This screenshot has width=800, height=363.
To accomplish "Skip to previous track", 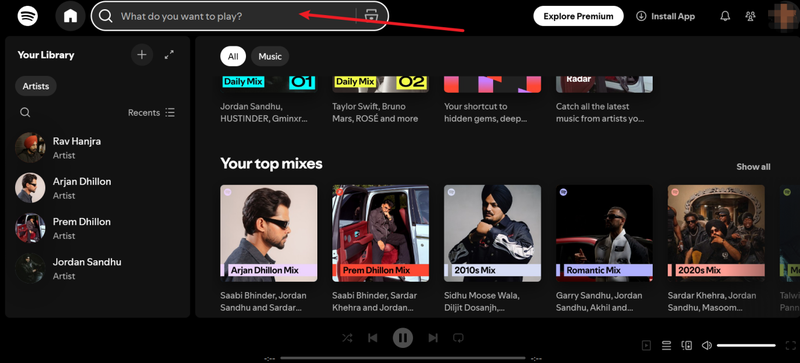I will (372, 337).
